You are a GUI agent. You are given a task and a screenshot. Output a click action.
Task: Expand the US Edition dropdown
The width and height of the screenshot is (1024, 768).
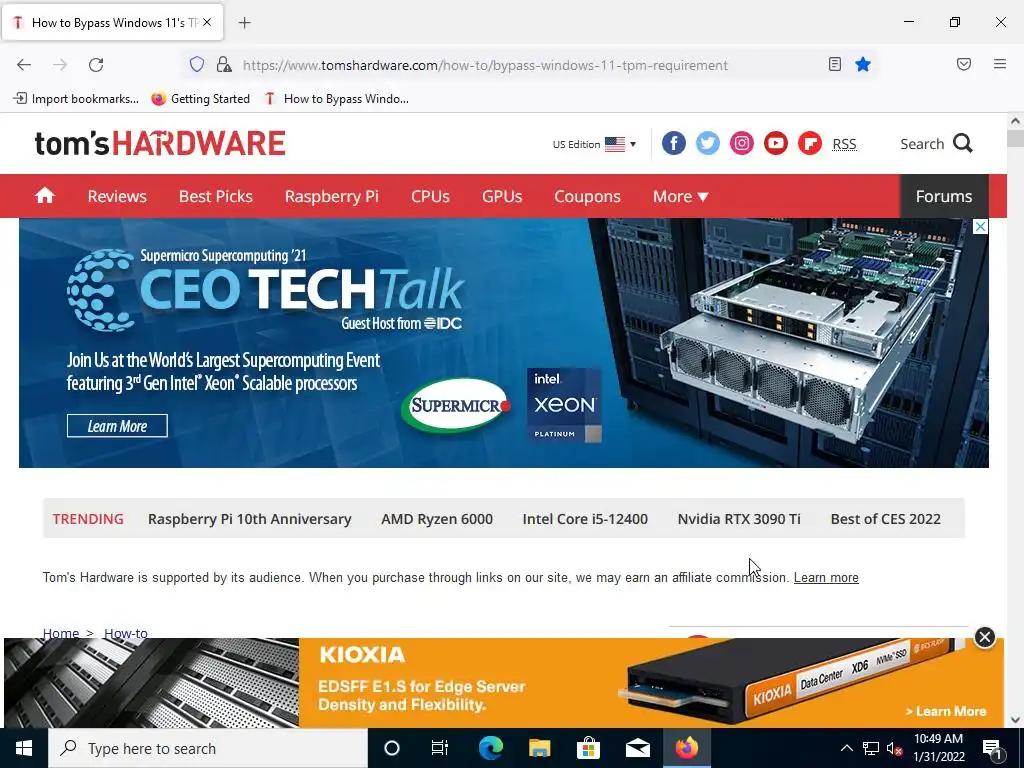coord(594,144)
